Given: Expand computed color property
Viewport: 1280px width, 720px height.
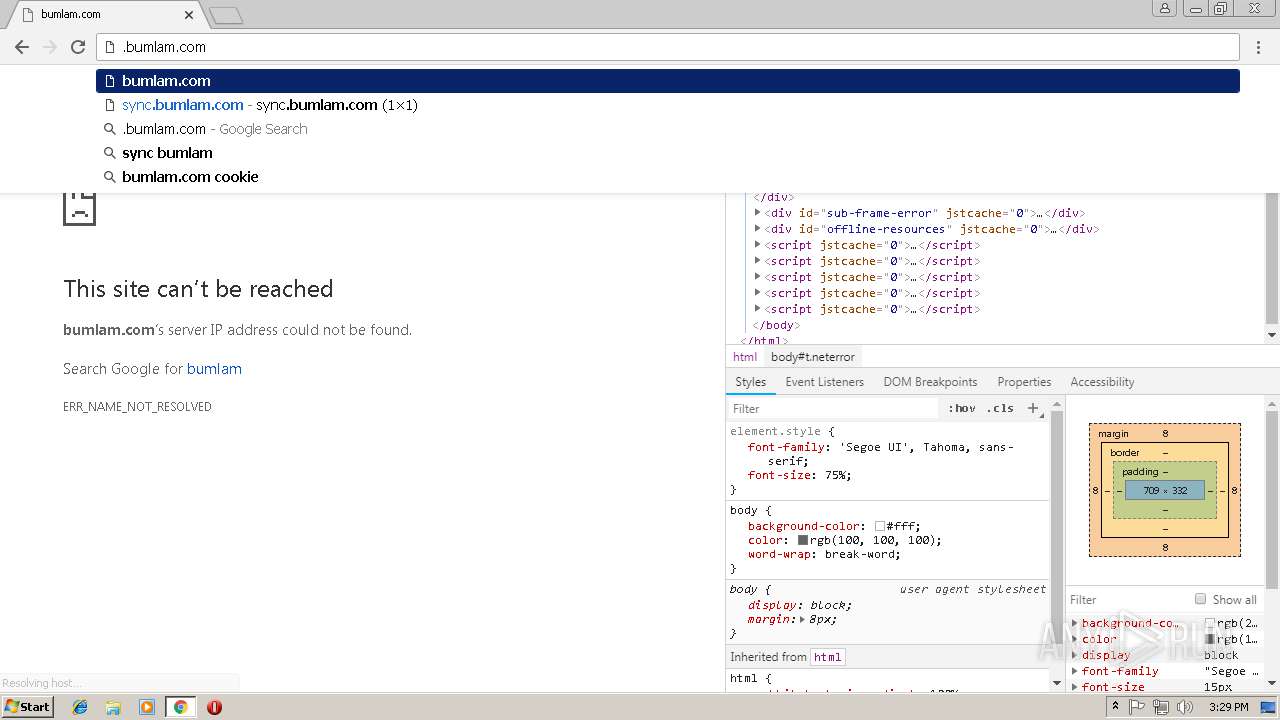Looking at the screenshot, I should pos(1075,639).
